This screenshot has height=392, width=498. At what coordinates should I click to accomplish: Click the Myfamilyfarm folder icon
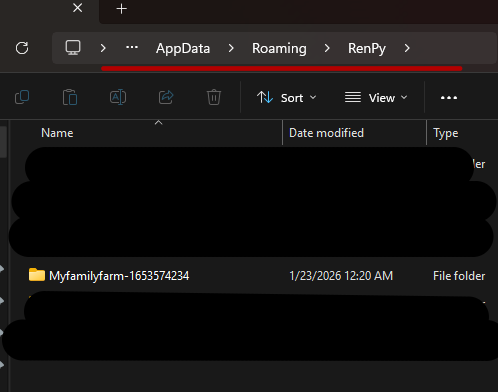(x=37, y=275)
